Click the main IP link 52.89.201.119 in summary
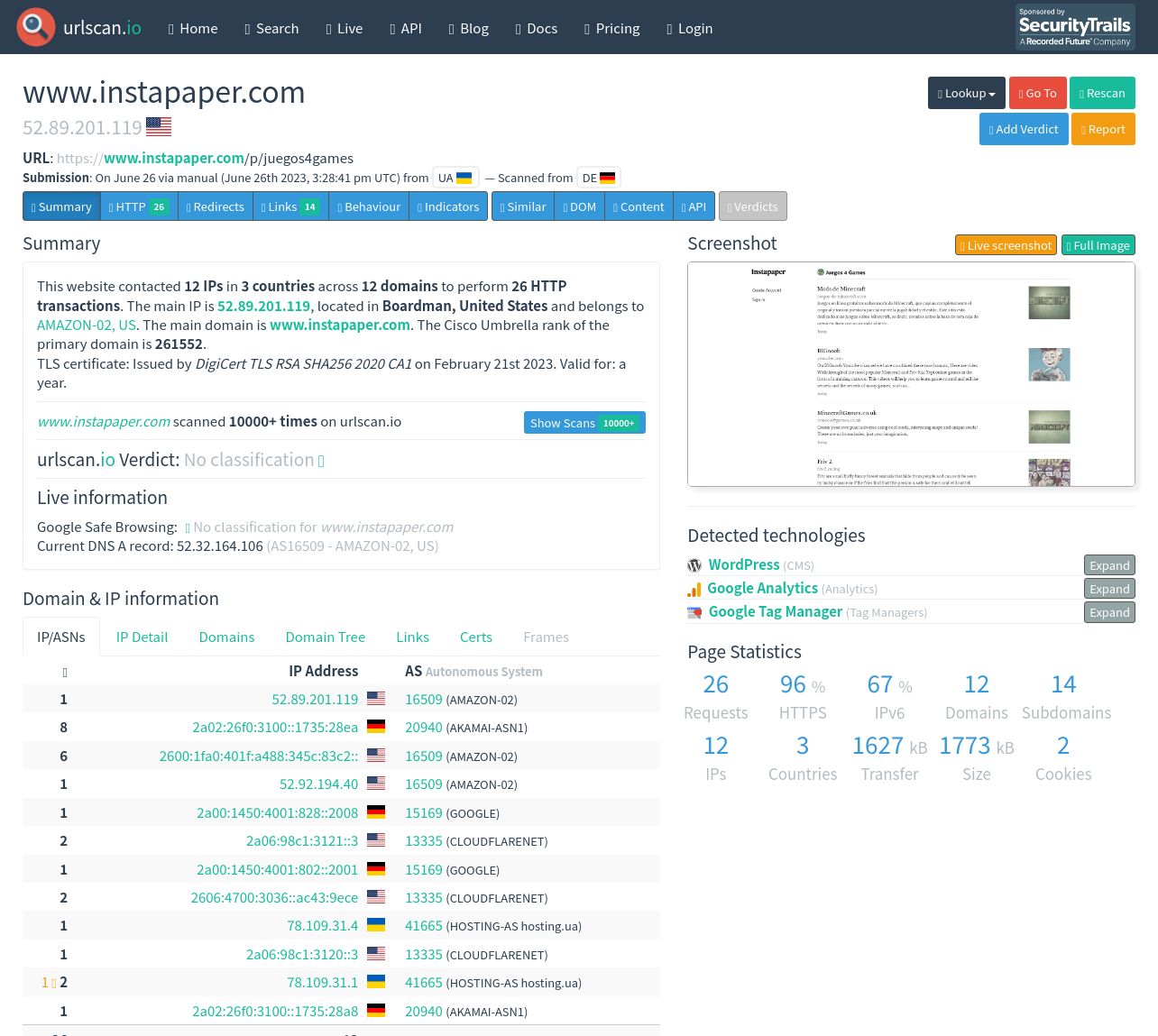 click(263, 306)
